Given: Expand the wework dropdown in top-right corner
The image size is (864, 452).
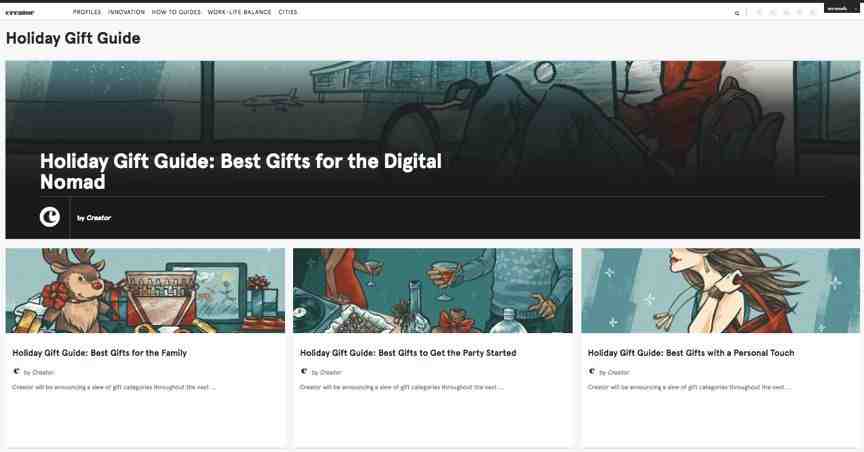Looking at the screenshot, I should (x=843, y=8).
